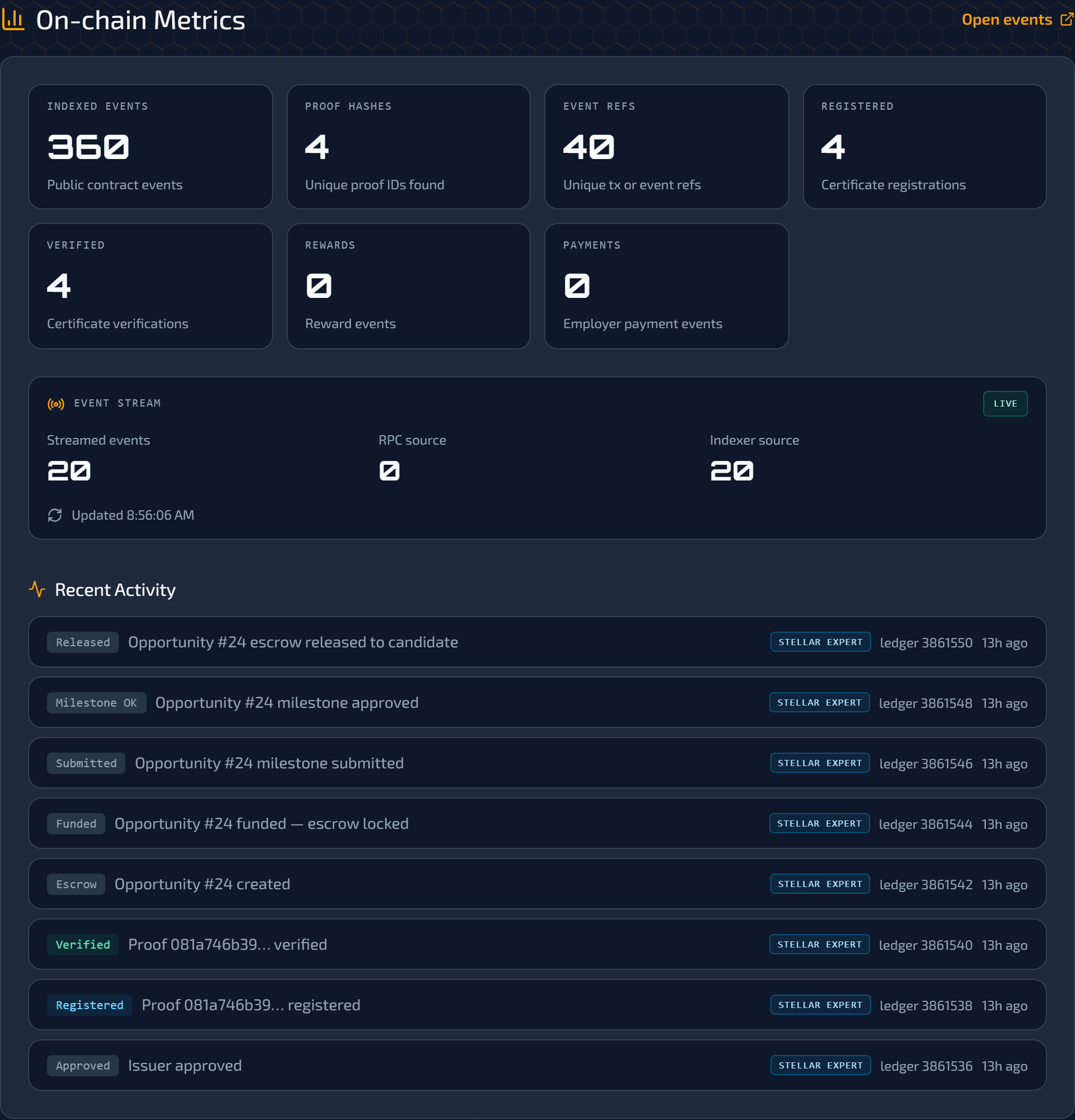Open Stellar Expert for proof registered row

pyautogui.click(x=820, y=1005)
